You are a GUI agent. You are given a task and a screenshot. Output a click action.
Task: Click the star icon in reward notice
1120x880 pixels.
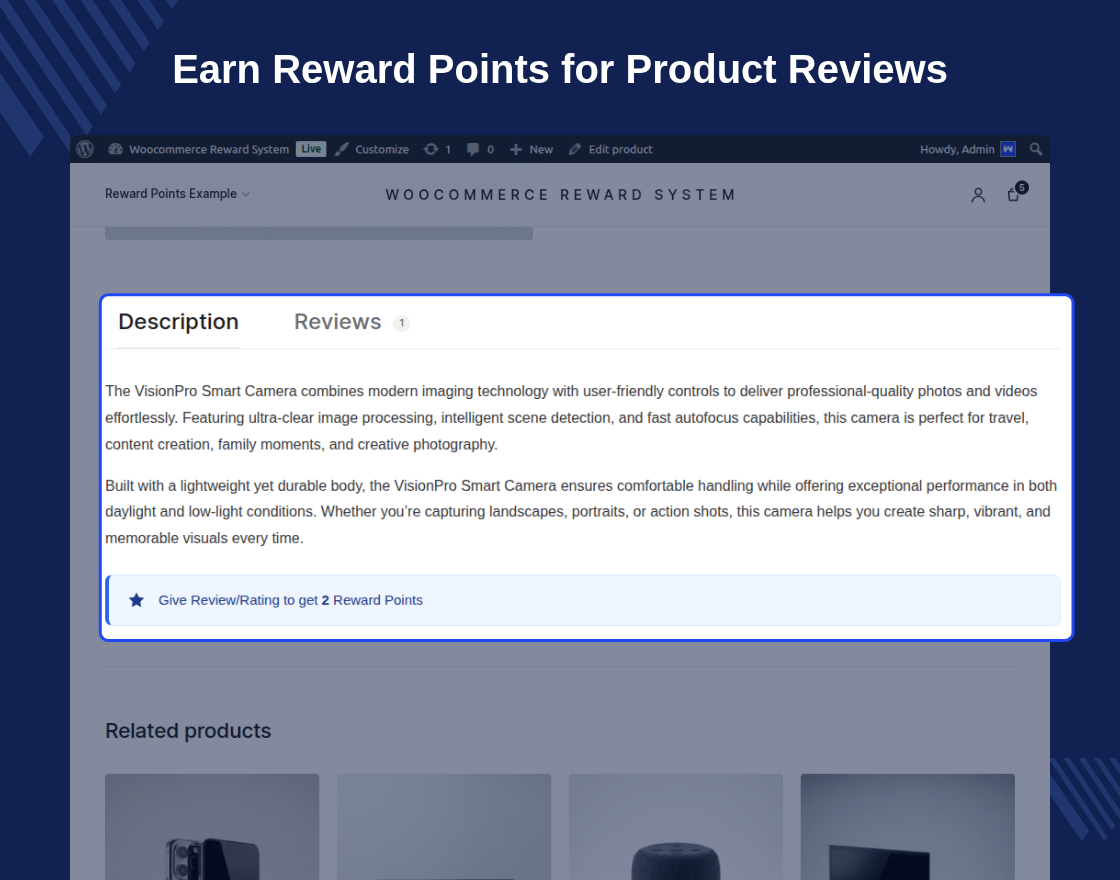tap(136, 600)
